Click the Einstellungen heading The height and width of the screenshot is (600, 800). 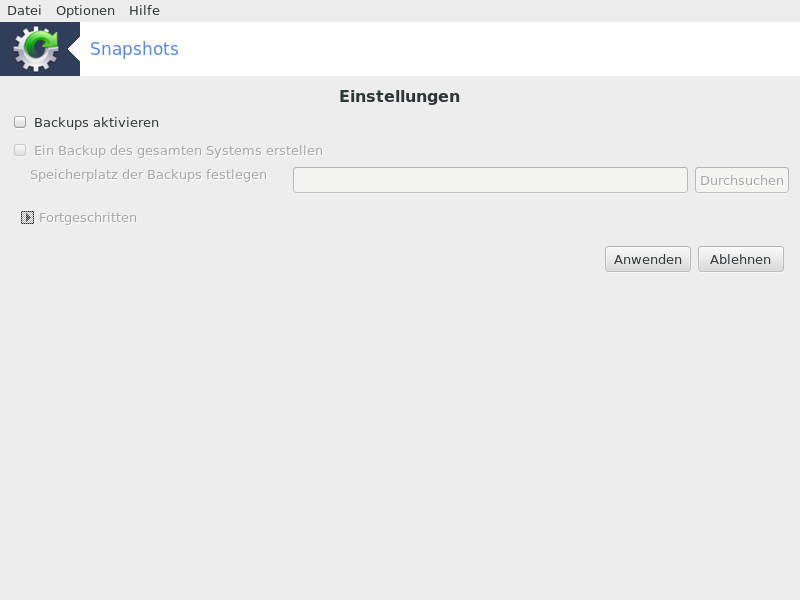pyautogui.click(x=399, y=96)
